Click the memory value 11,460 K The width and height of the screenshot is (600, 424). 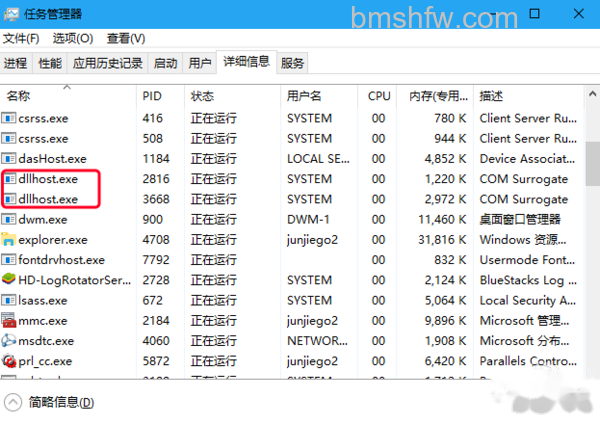coord(442,219)
